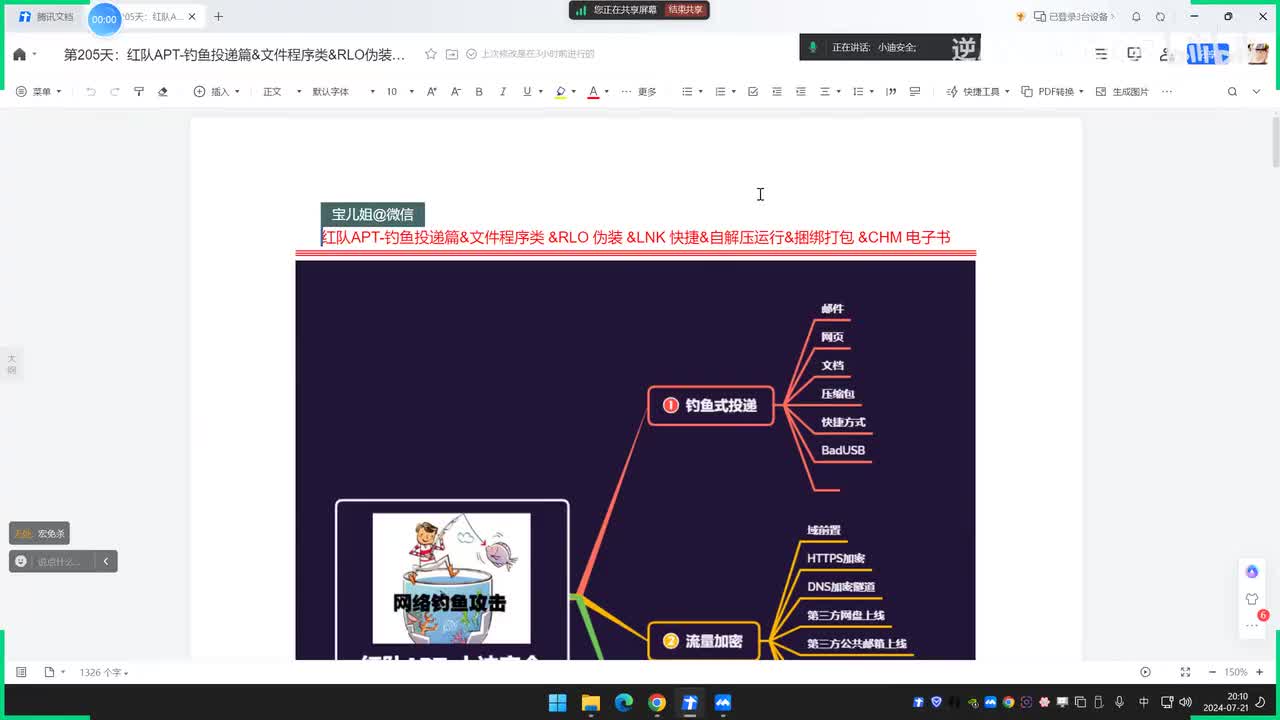This screenshot has width=1280, height=720.
Task: Open a new tab with plus button
Action: (218, 16)
